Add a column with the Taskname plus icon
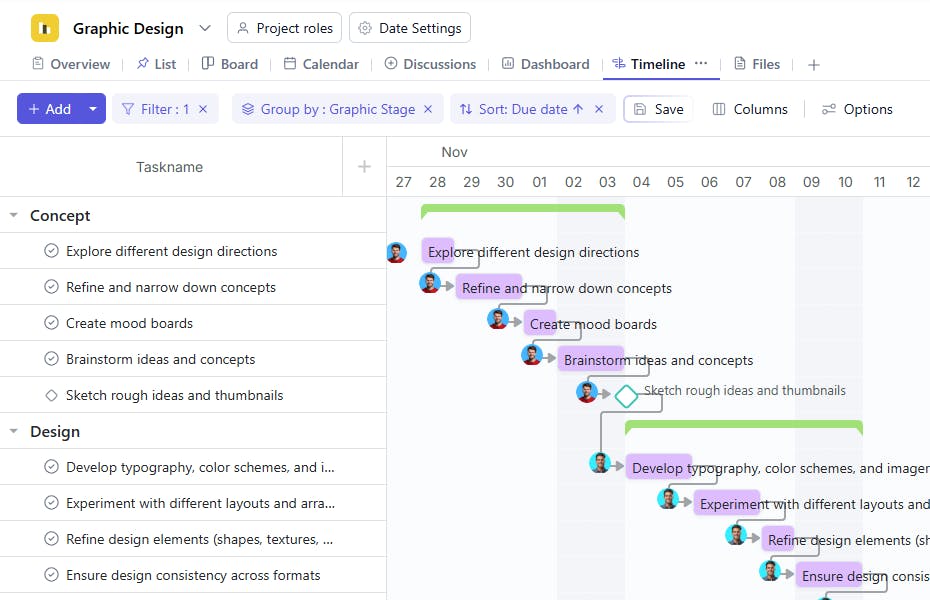The height and width of the screenshot is (600, 930). (x=364, y=167)
